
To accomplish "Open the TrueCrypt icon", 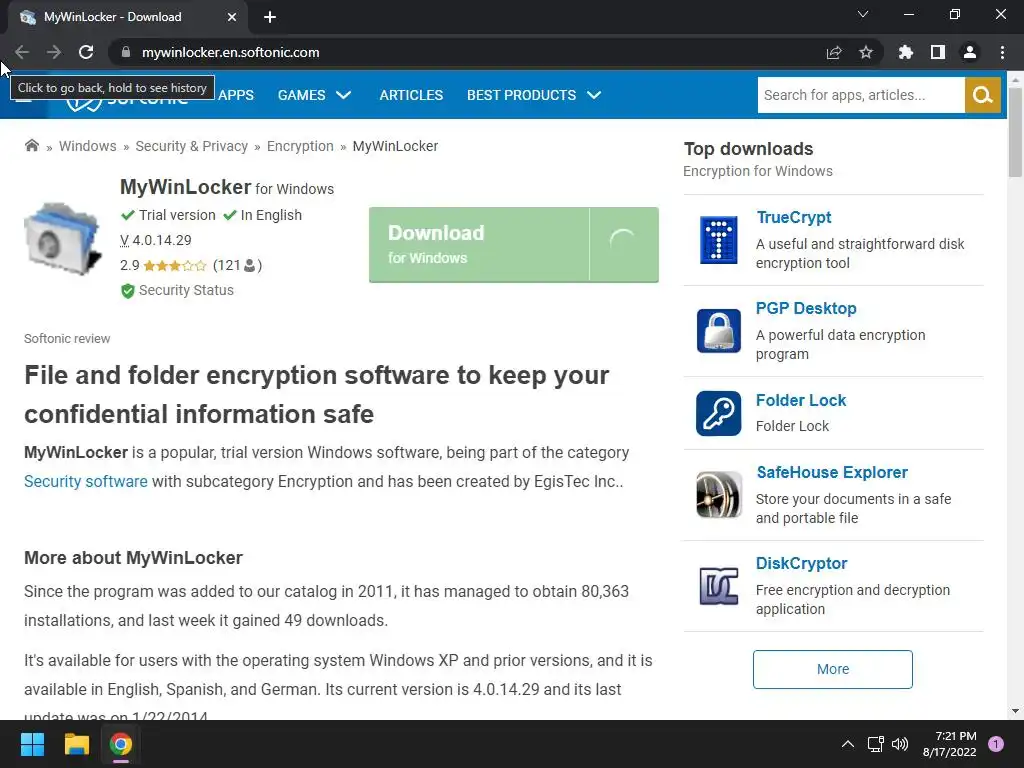I will [x=718, y=240].
